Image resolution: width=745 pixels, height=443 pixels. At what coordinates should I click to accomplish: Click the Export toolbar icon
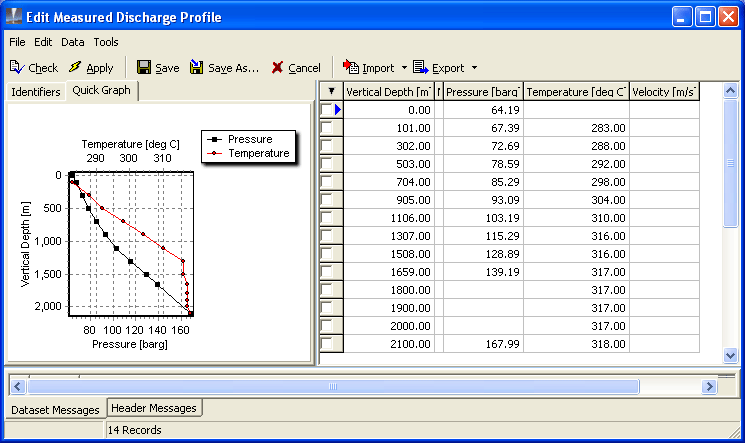click(x=420, y=68)
